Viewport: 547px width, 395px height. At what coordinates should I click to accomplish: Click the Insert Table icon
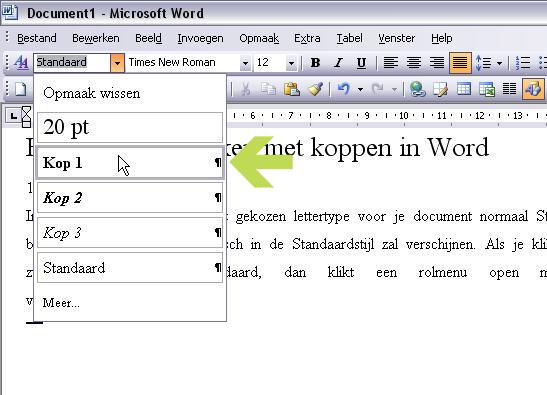click(x=464, y=89)
